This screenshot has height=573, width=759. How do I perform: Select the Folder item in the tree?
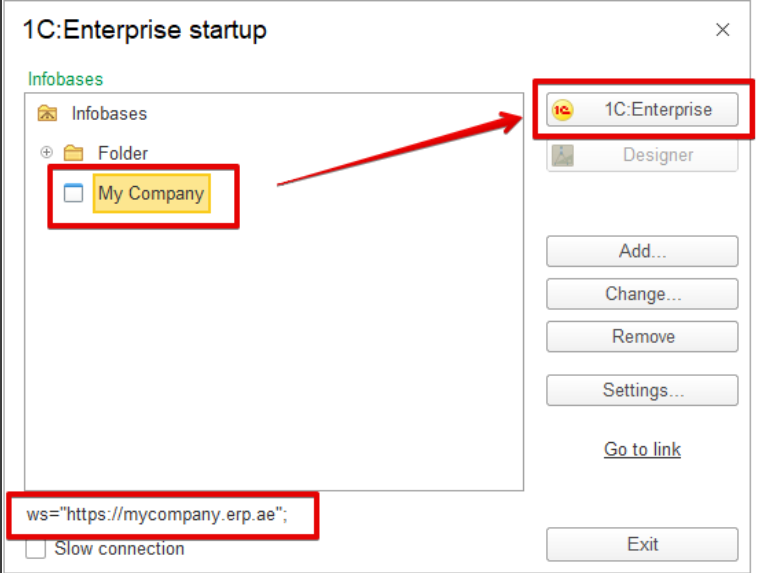tap(122, 153)
